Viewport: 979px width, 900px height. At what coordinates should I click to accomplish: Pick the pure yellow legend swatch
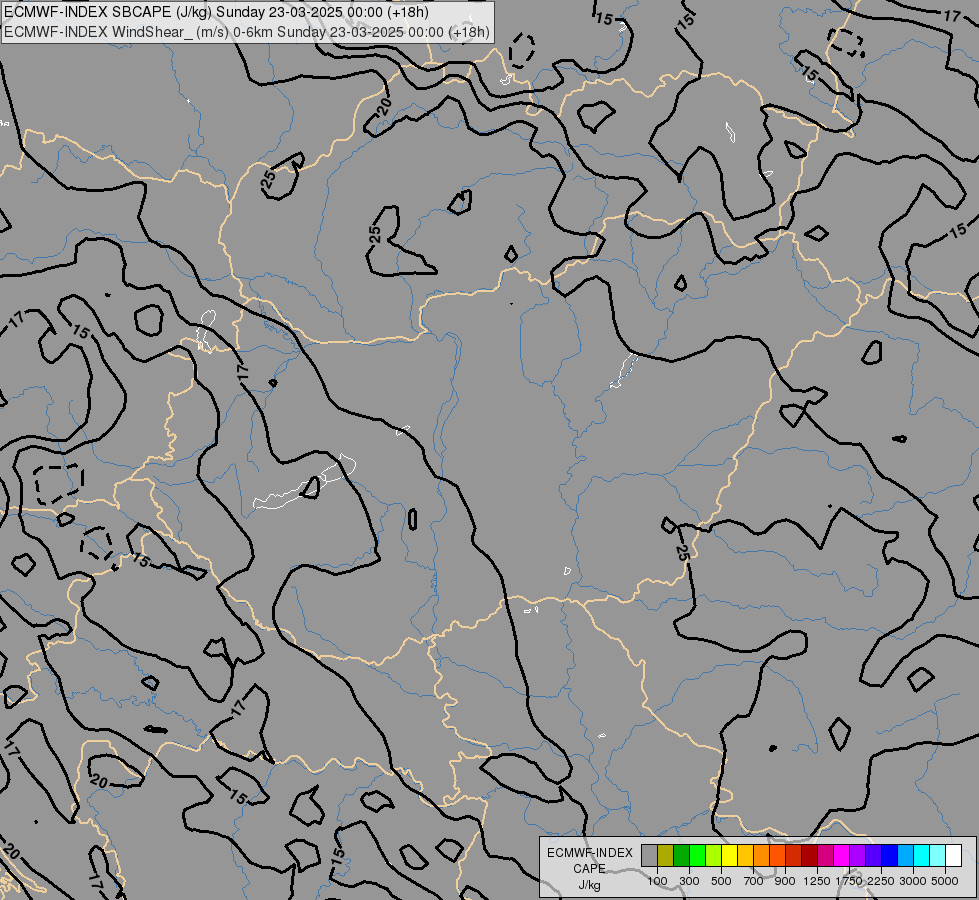pyautogui.click(x=729, y=855)
